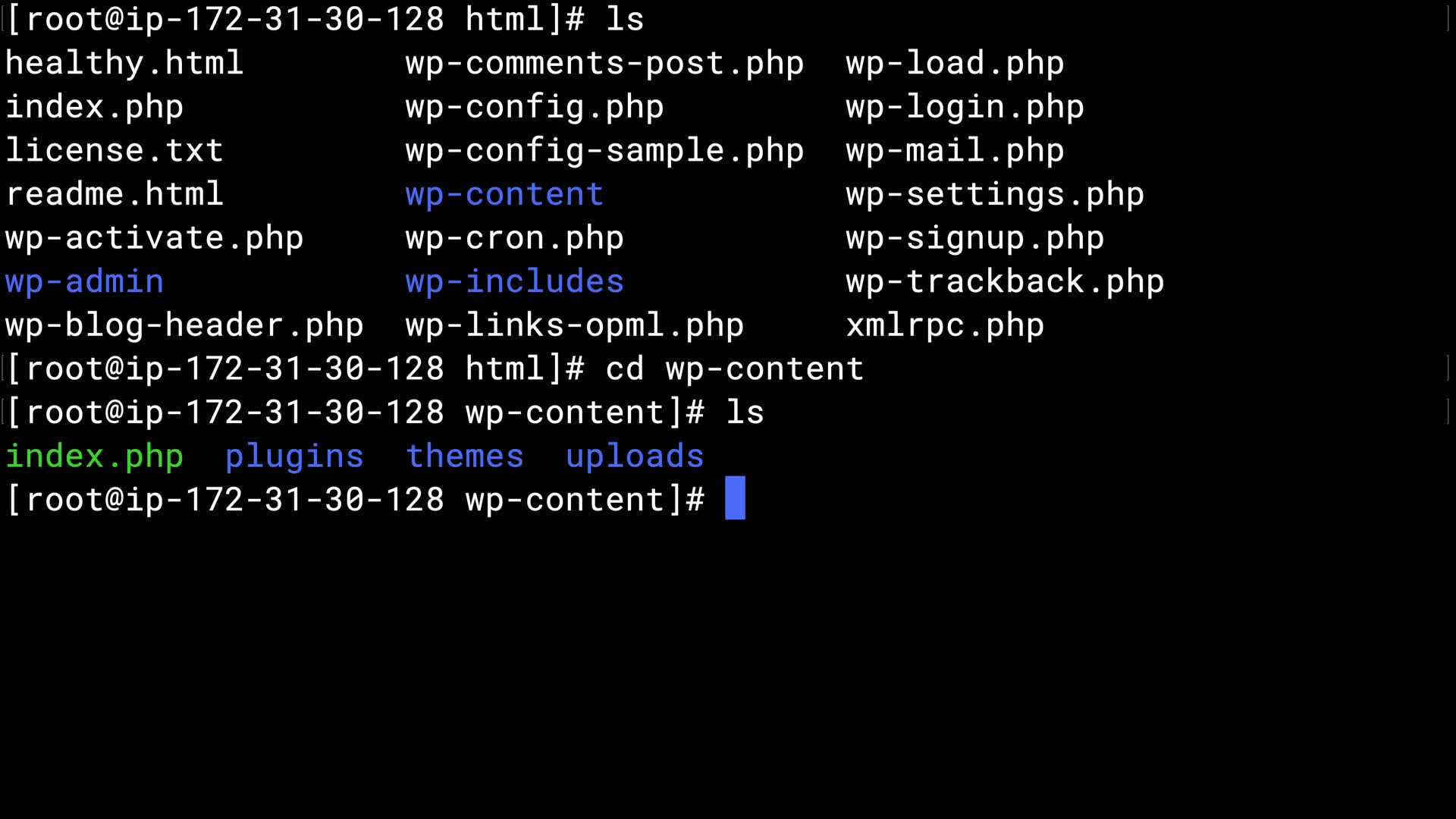Click the blue wp-admin directory entry

pos(84,281)
